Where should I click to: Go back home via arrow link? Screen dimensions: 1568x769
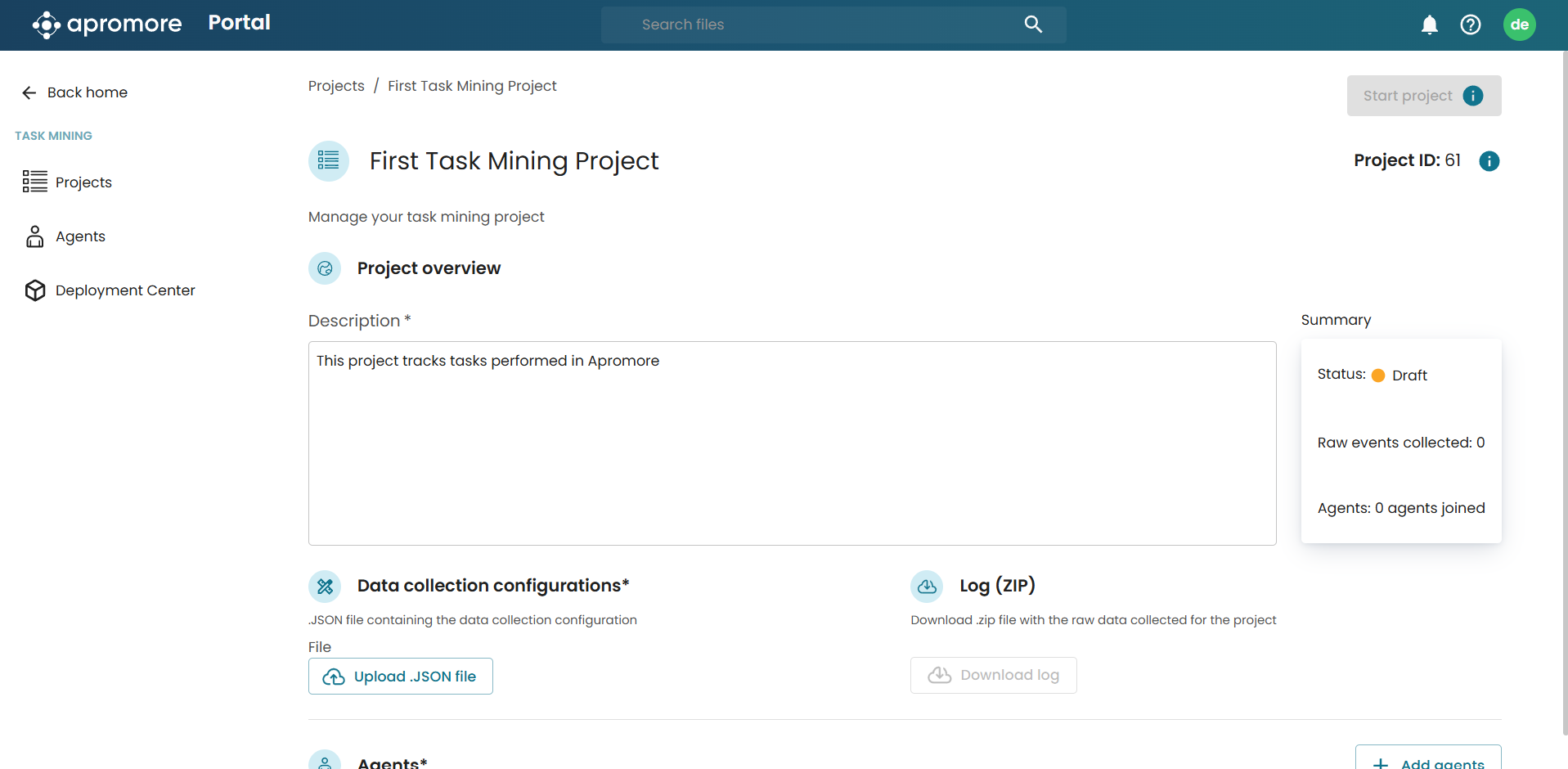click(75, 92)
